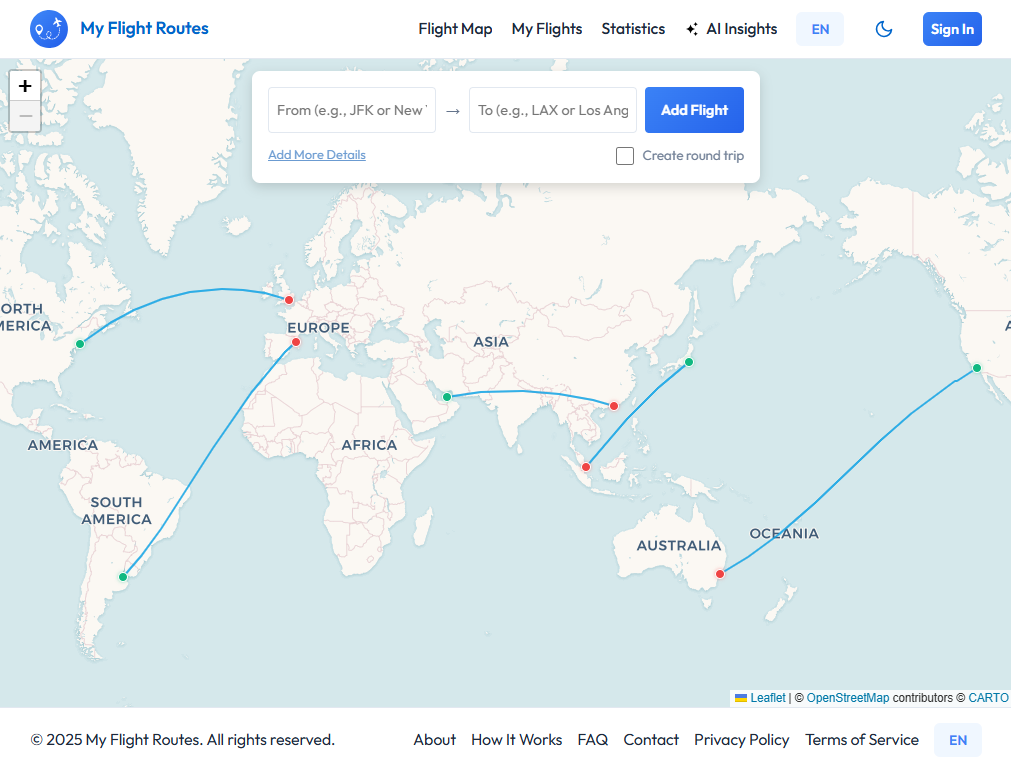The image size is (1011, 768).
Task: Click the Add Flight button
Action: point(694,110)
